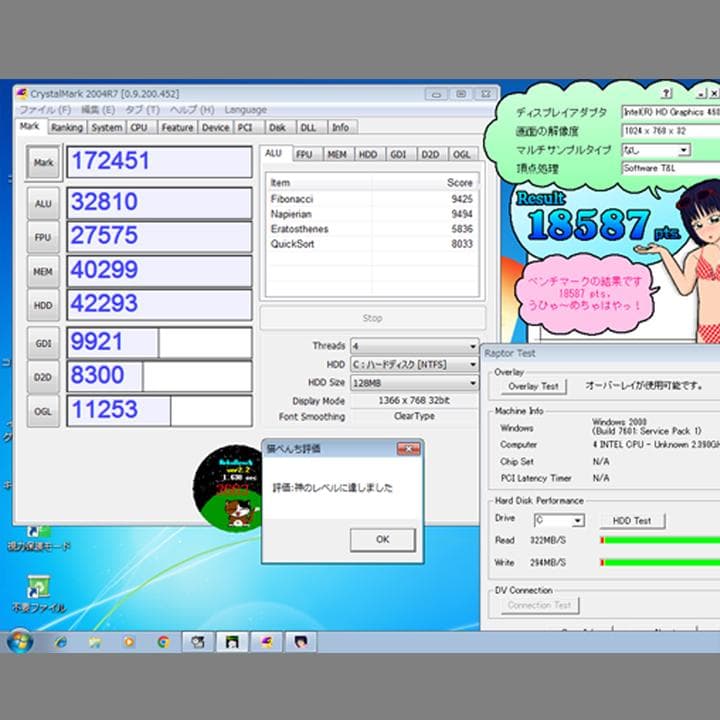Open the Language menu
The image size is (720, 720).
click(x=246, y=110)
